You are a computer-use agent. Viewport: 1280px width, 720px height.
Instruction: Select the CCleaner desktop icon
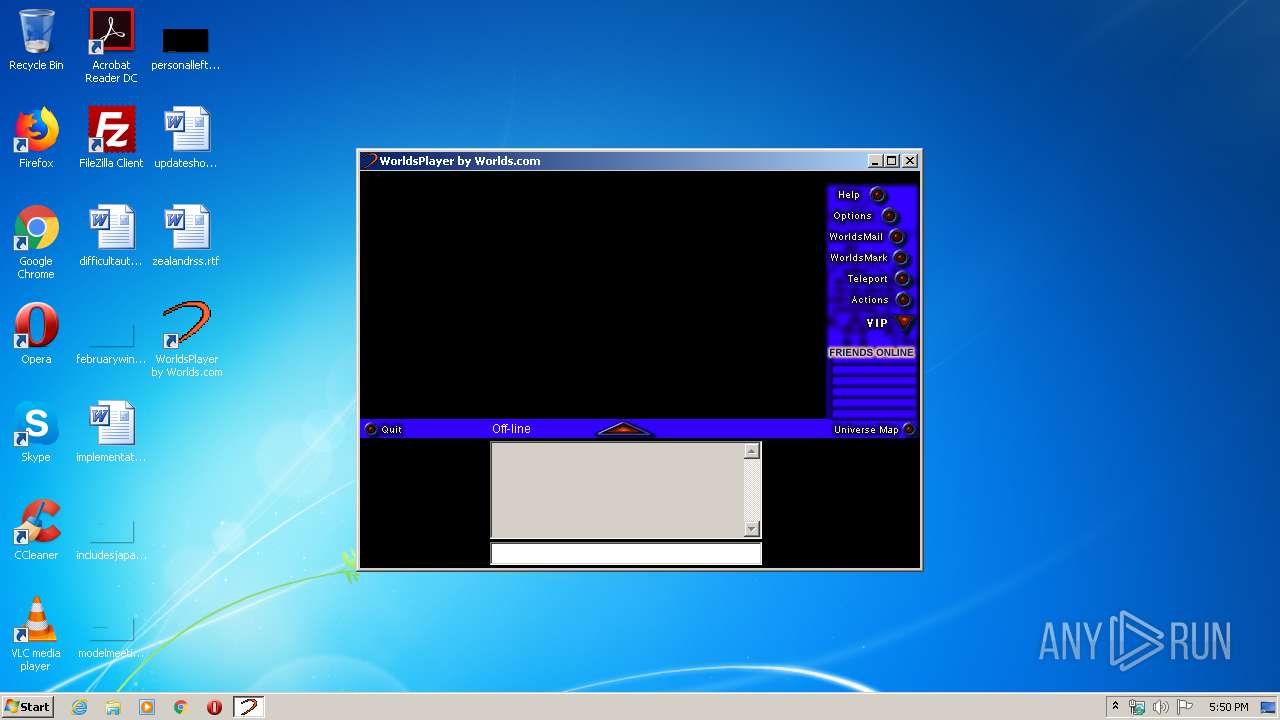(36, 530)
